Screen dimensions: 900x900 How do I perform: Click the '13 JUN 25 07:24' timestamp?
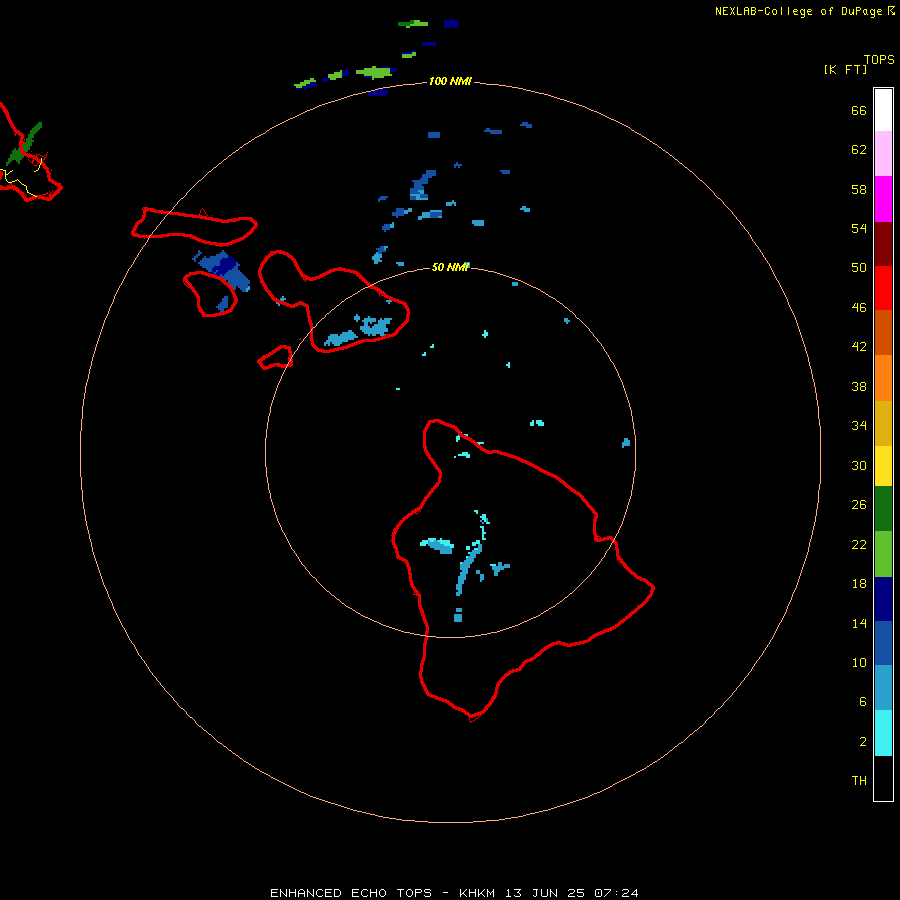pyautogui.click(x=572, y=893)
